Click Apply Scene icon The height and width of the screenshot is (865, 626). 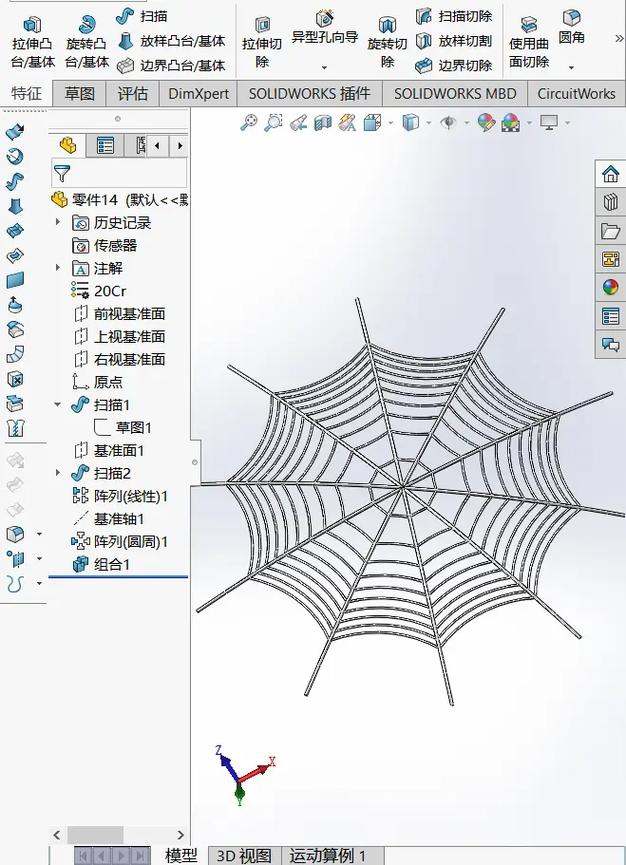511,122
